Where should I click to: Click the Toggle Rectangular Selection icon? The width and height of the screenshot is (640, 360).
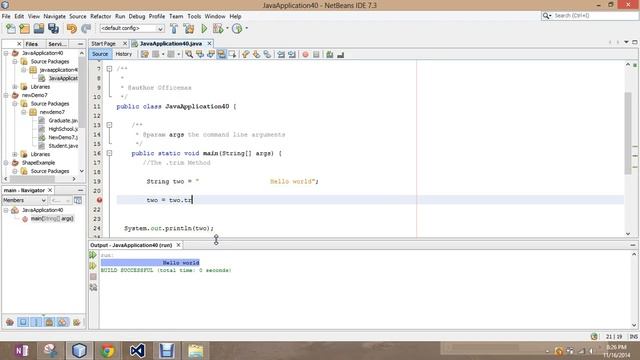click(233, 54)
